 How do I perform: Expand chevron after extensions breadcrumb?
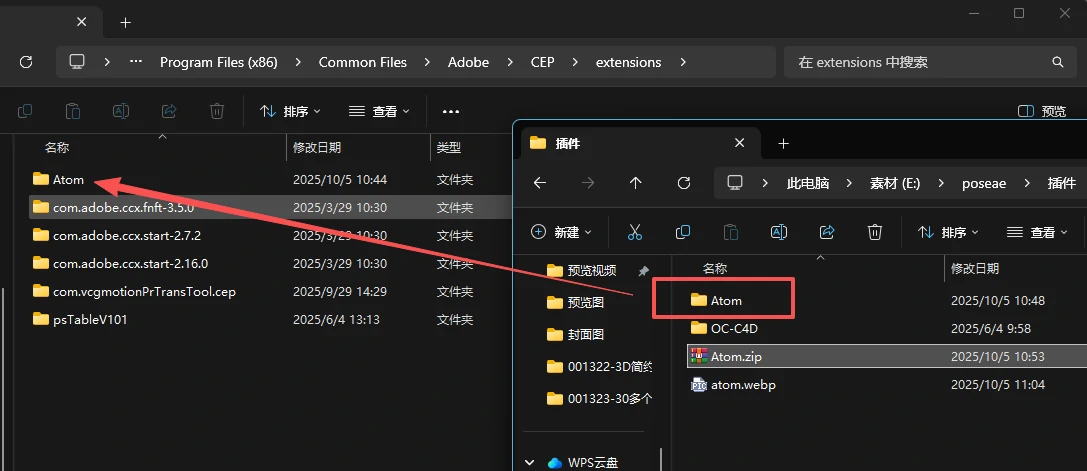683,62
